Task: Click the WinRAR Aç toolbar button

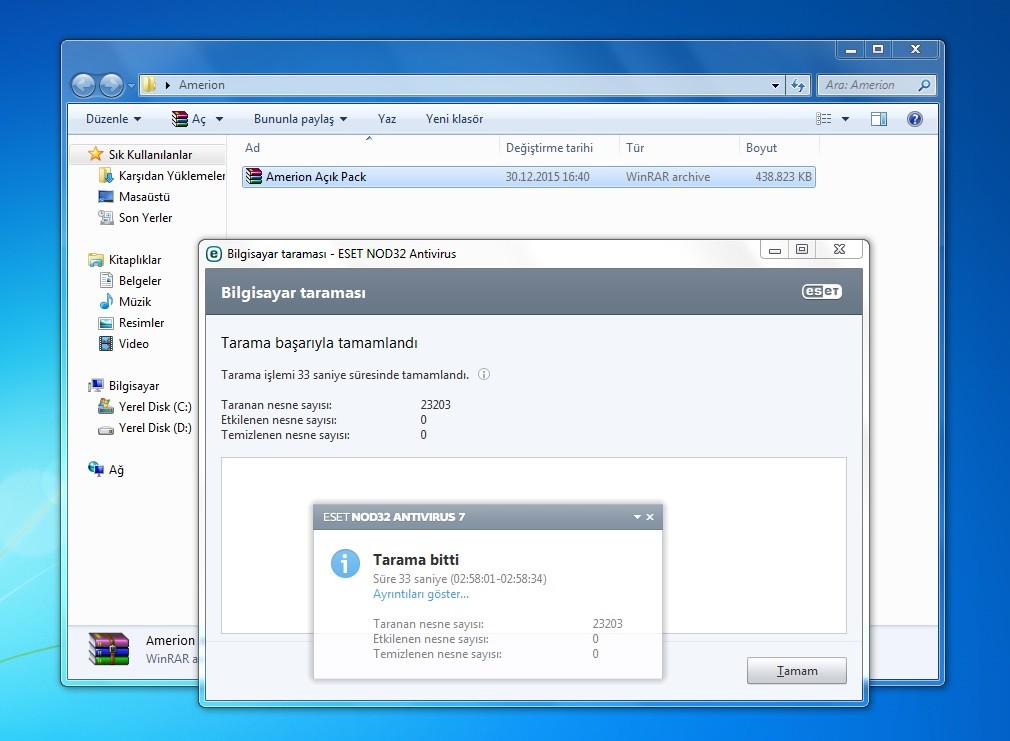Action: pos(189,119)
